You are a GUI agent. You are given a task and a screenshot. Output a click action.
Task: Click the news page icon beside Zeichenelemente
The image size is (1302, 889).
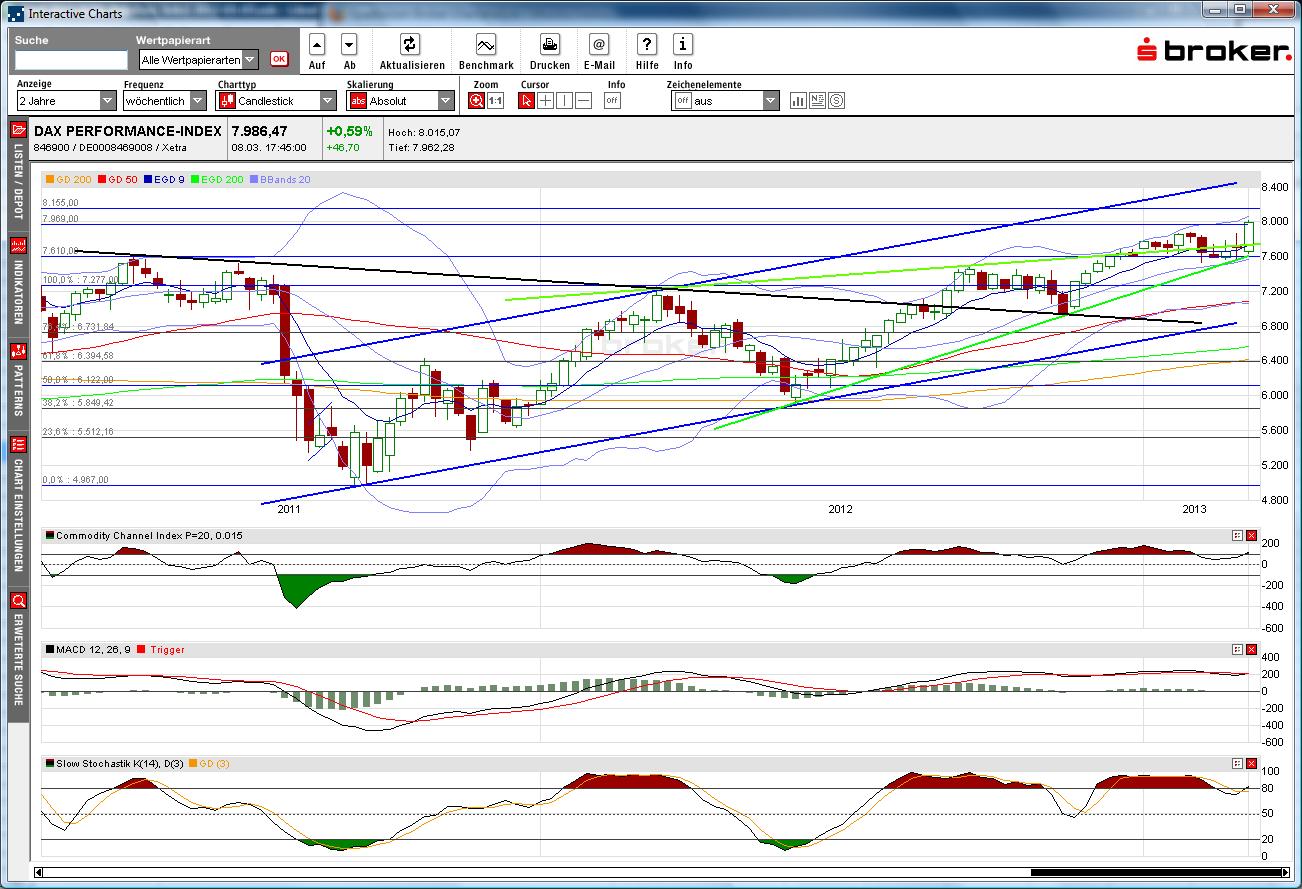pyautogui.click(x=818, y=100)
